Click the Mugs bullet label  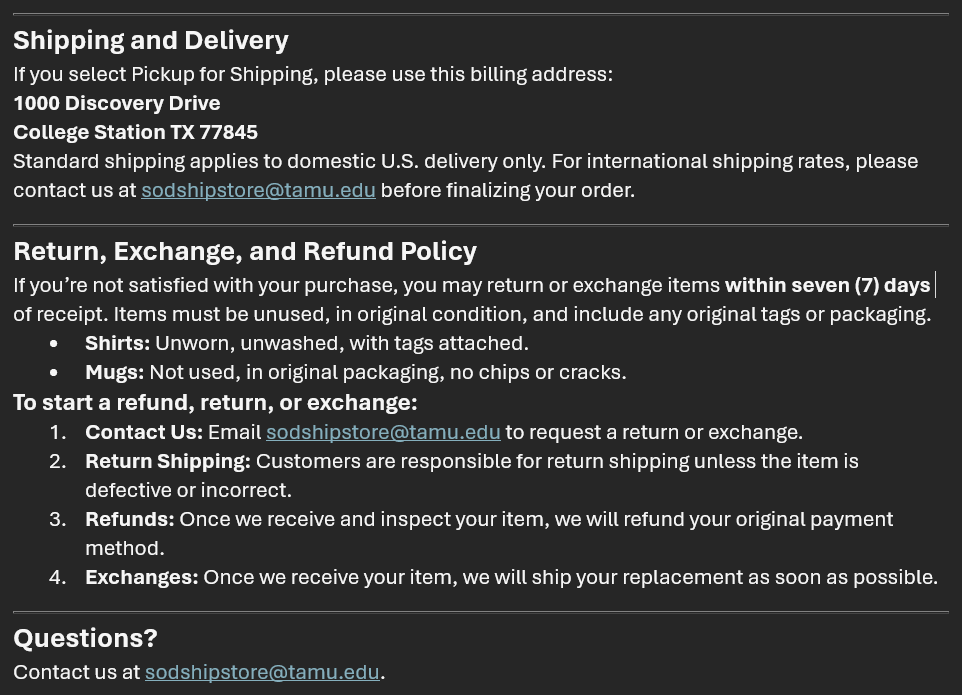tap(115, 372)
